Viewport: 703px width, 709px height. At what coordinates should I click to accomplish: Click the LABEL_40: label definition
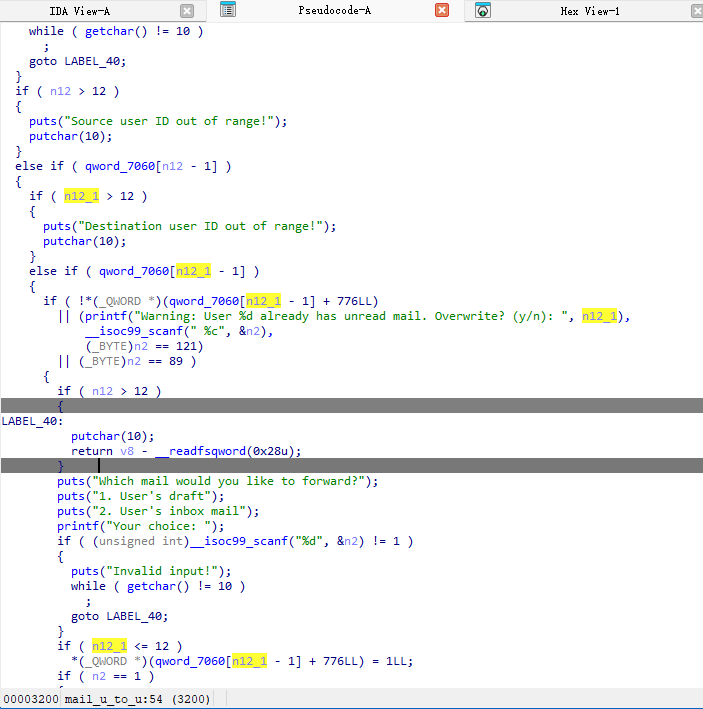pyautogui.click(x=32, y=421)
